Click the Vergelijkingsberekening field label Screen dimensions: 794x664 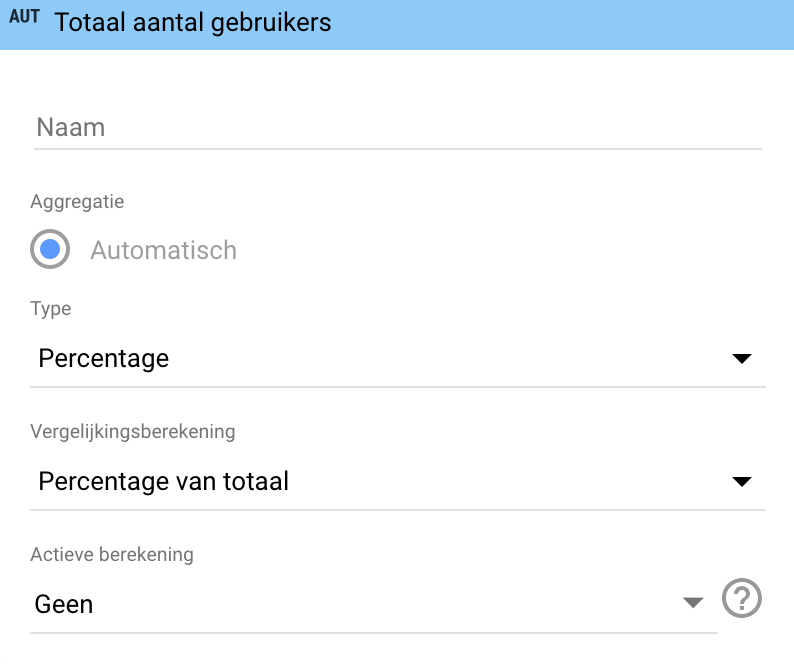[x=133, y=432]
